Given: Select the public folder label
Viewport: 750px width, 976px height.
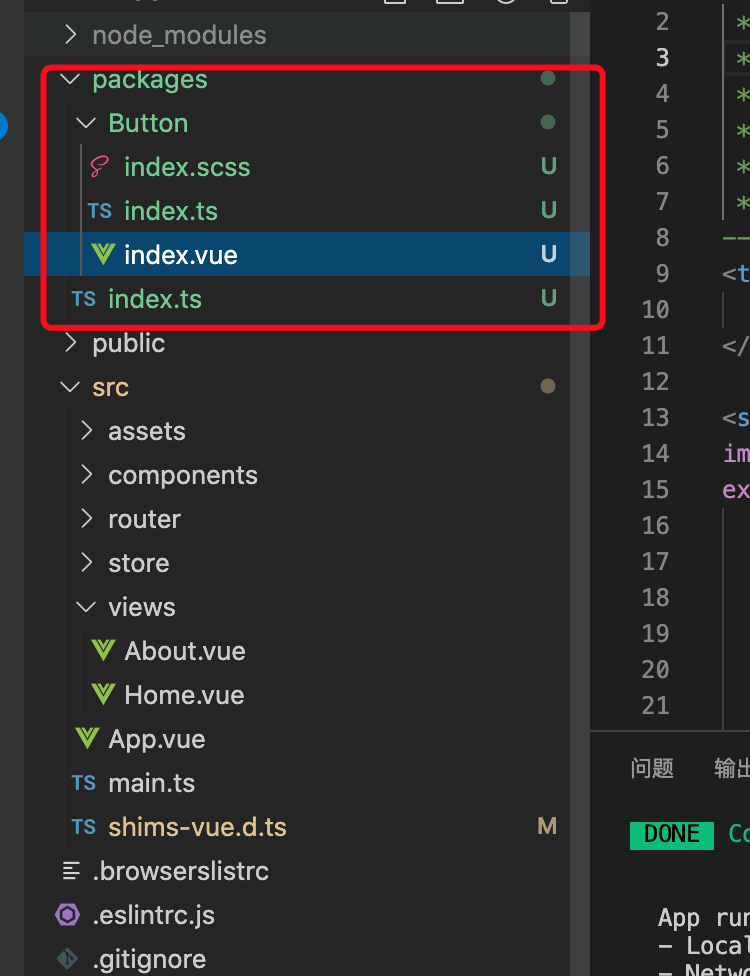Looking at the screenshot, I should (x=129, y=343).
